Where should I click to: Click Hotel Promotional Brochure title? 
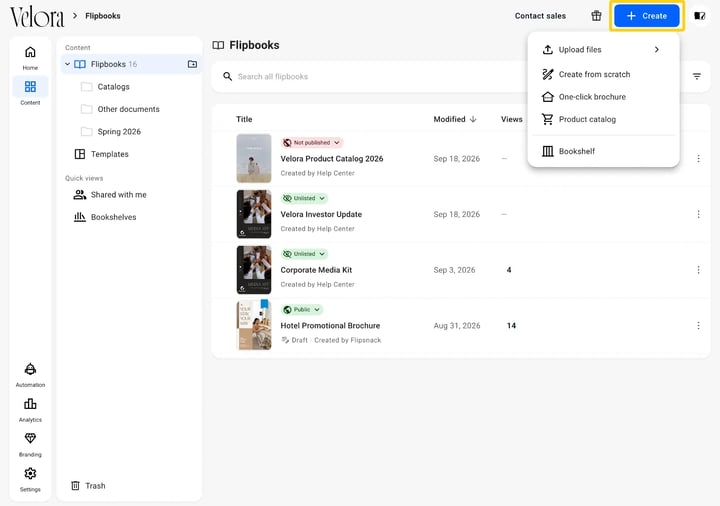click(330, 326)
